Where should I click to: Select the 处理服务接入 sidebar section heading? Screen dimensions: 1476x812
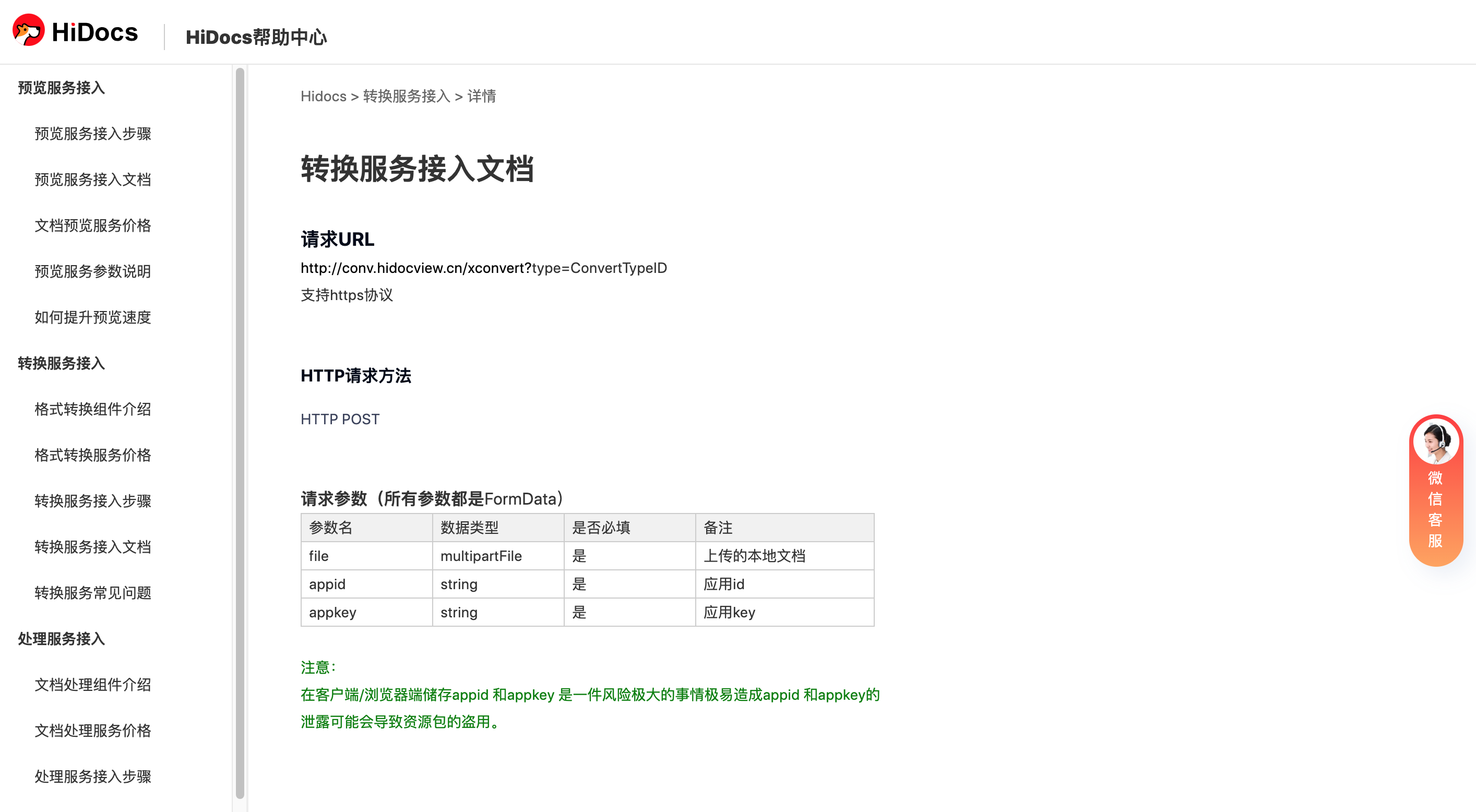click(61, 639)
